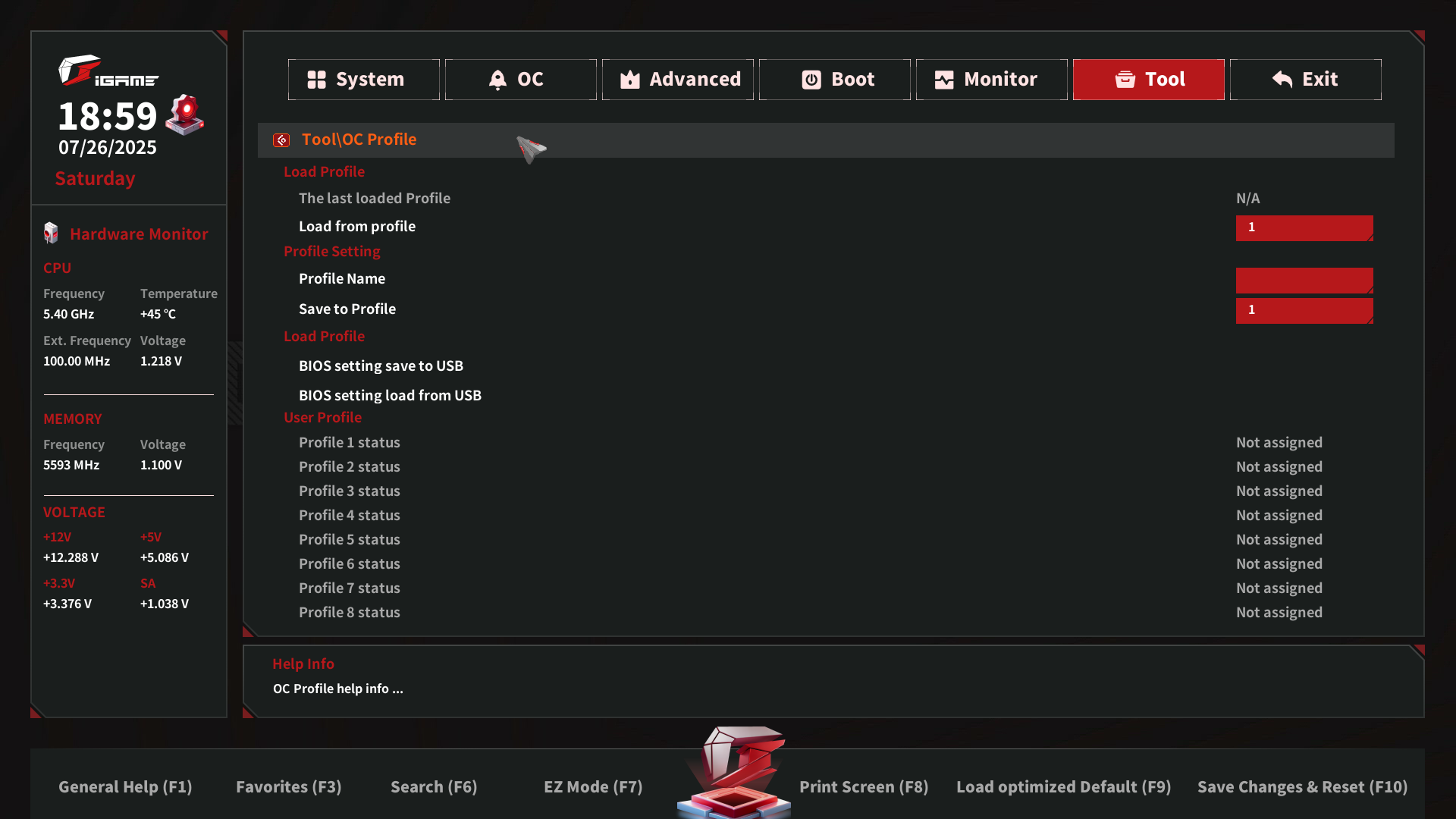
Task: Click the red rocket icon near clock
Action: tap(185, 115)
